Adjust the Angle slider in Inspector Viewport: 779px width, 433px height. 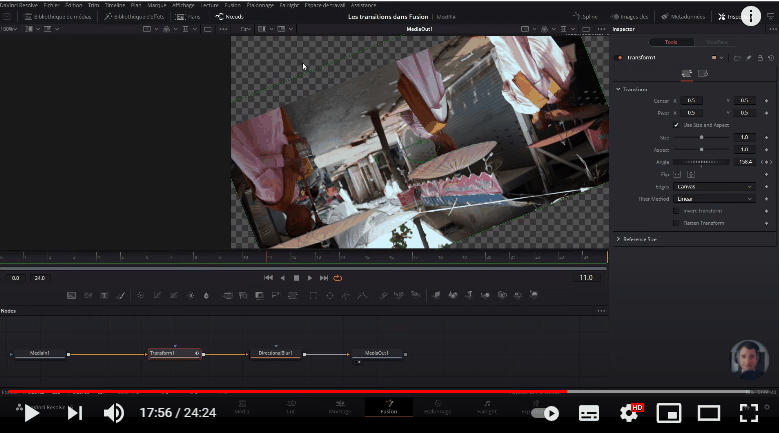[701, 161]
